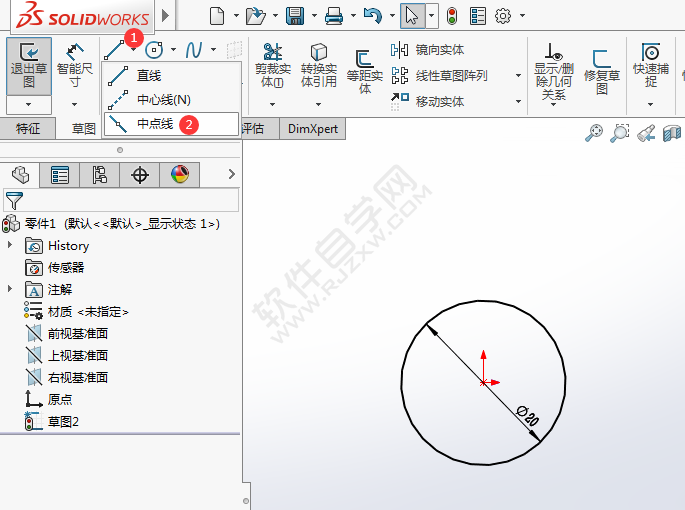The image size is (685, 510).
Task: Select the 前视基准面 front plane
Action: pyautogui.click(x=66, y=333)
